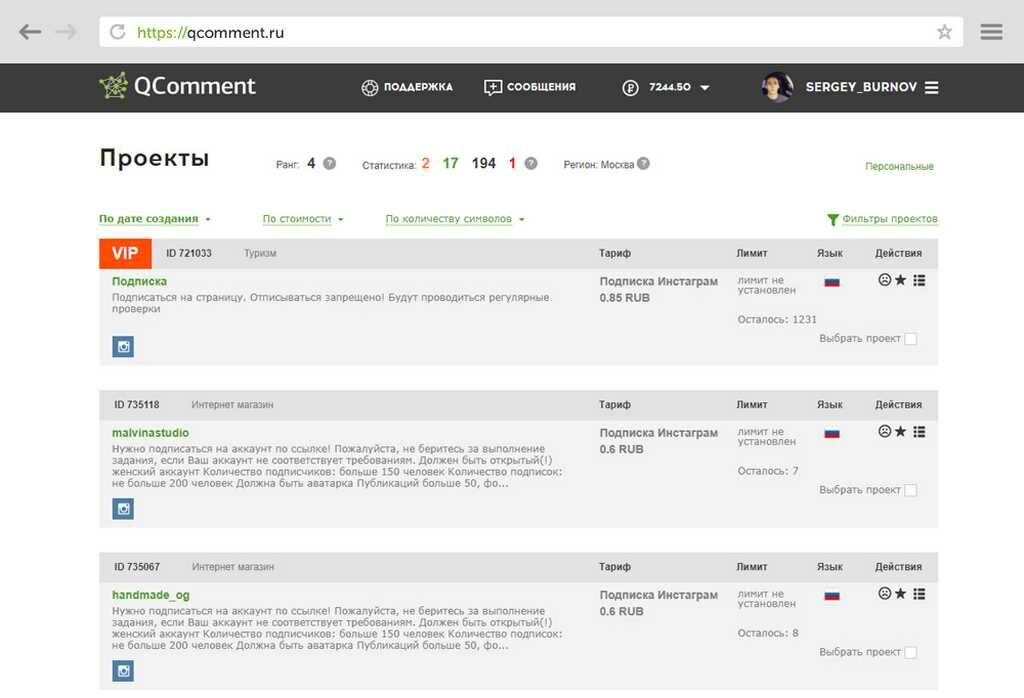Click the ID 735118 label
Screen dimensions: 1024x698
point(136,405)
